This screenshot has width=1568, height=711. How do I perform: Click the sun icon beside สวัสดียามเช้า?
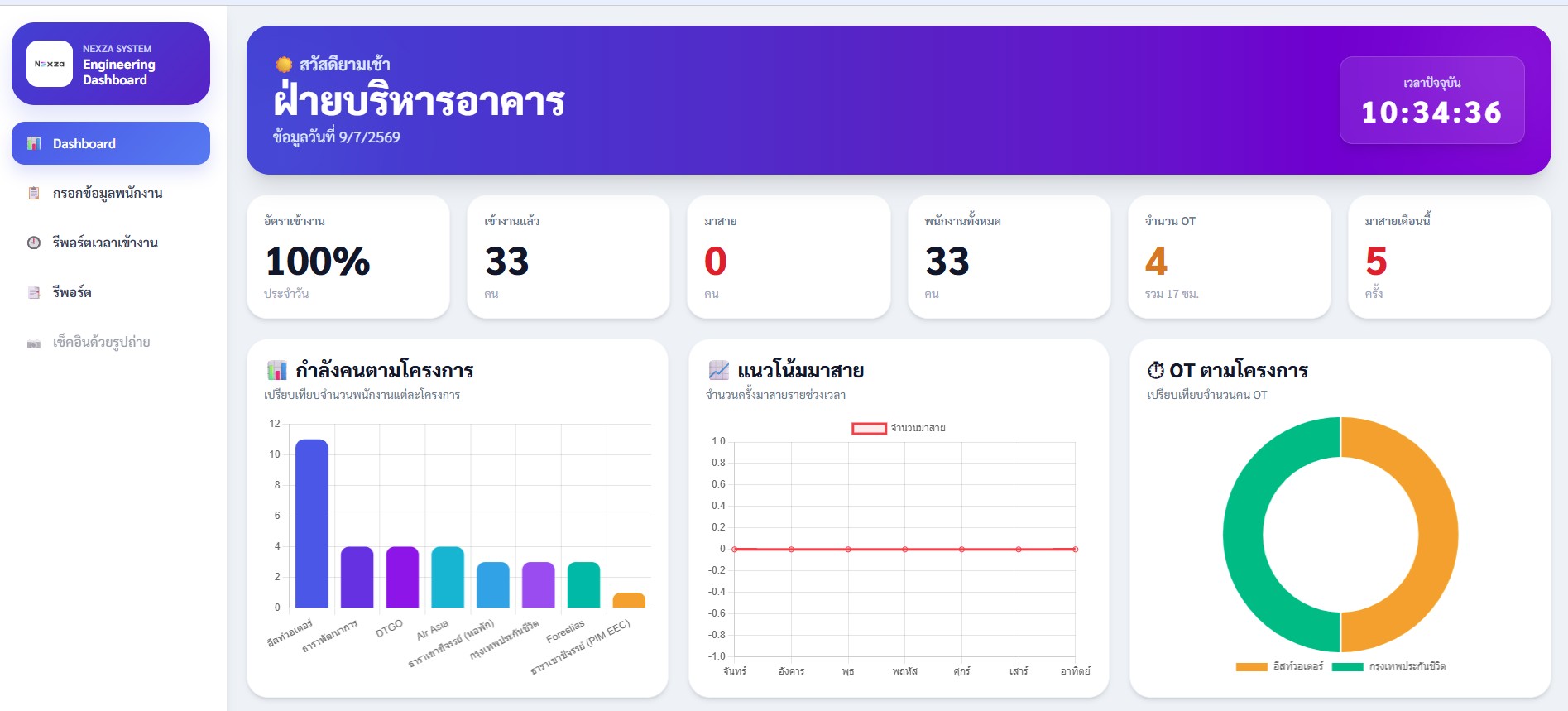tap(284, 65)
